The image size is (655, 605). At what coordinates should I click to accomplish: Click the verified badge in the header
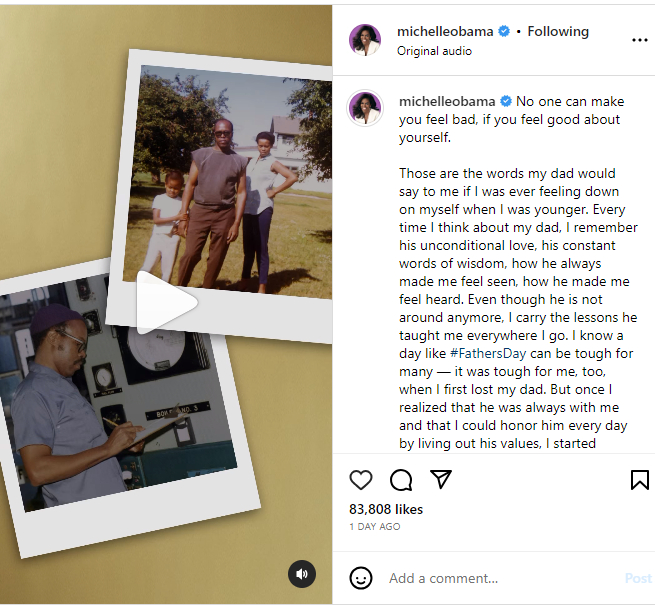[x=505, y=31]
